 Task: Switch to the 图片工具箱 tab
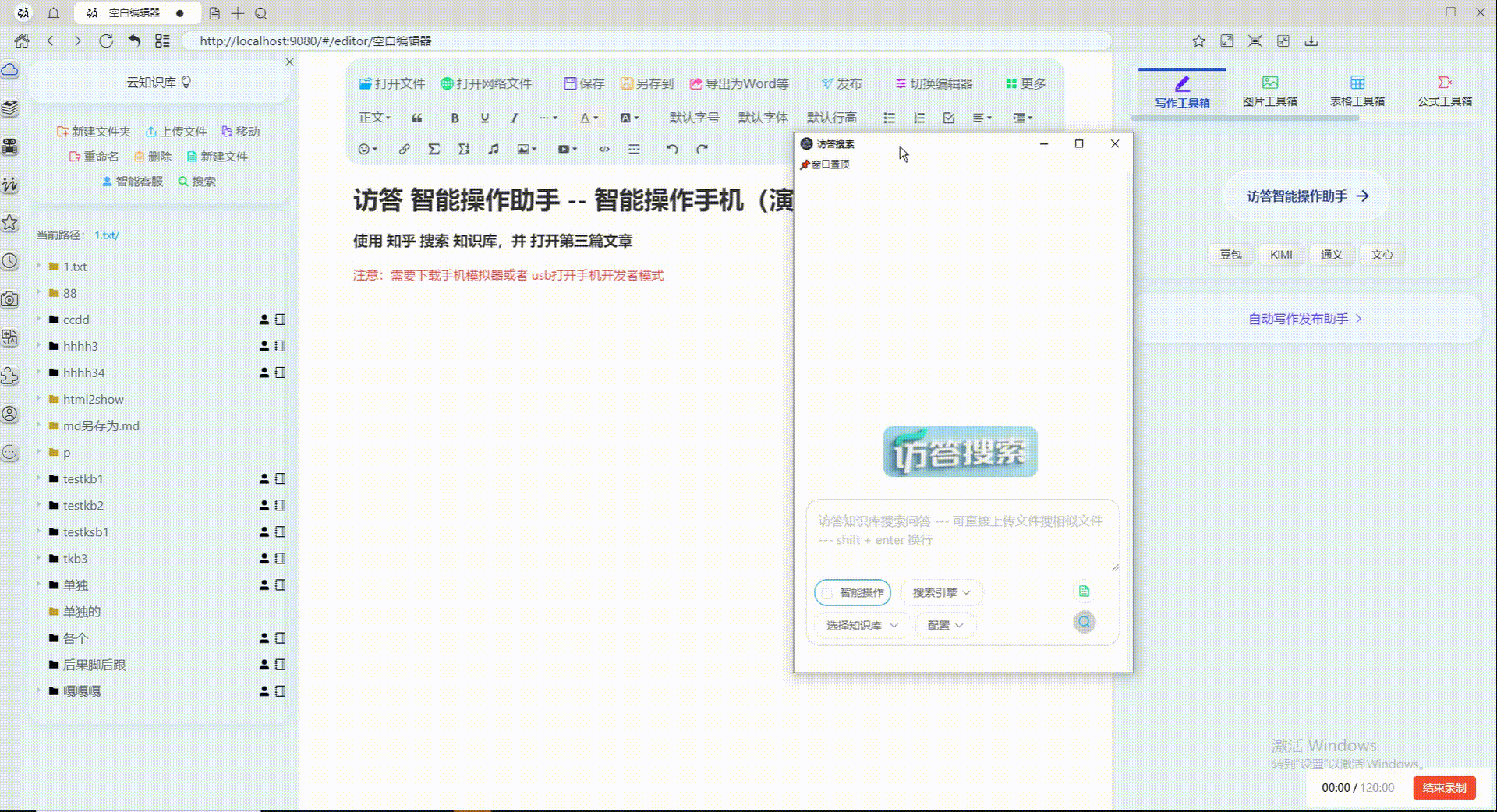pos(1269,89)
